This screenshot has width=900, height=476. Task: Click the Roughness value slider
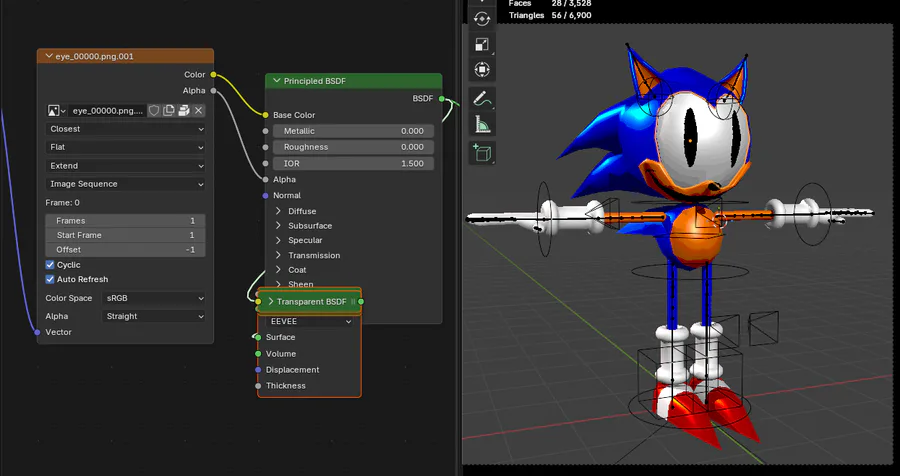[353, 147]
